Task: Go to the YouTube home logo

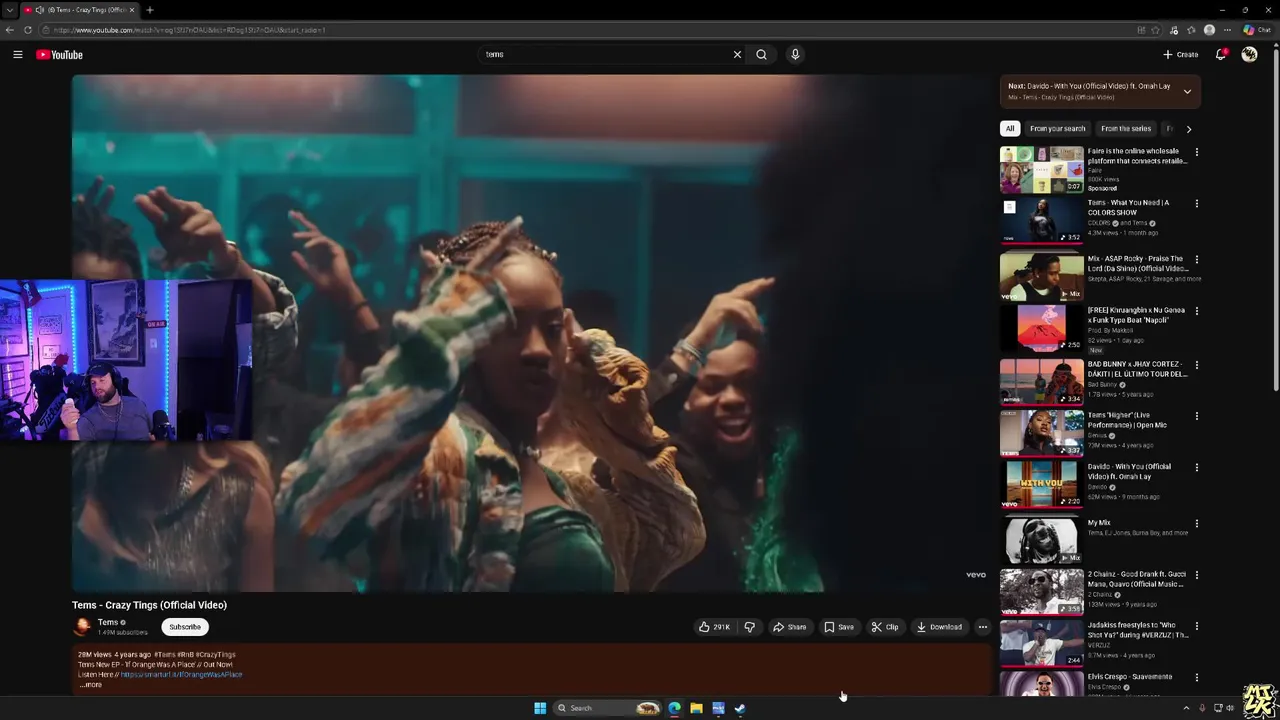Action: (60, 55)
